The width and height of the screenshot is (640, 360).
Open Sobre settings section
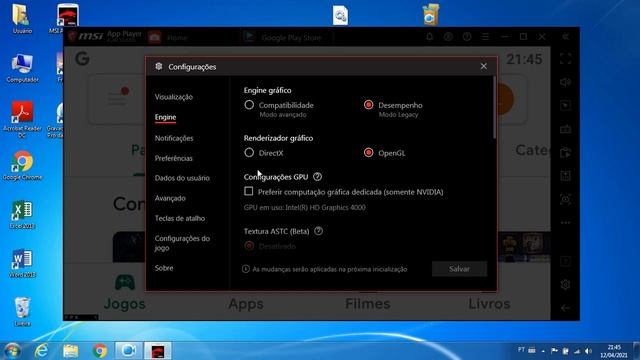coord(164,268)
